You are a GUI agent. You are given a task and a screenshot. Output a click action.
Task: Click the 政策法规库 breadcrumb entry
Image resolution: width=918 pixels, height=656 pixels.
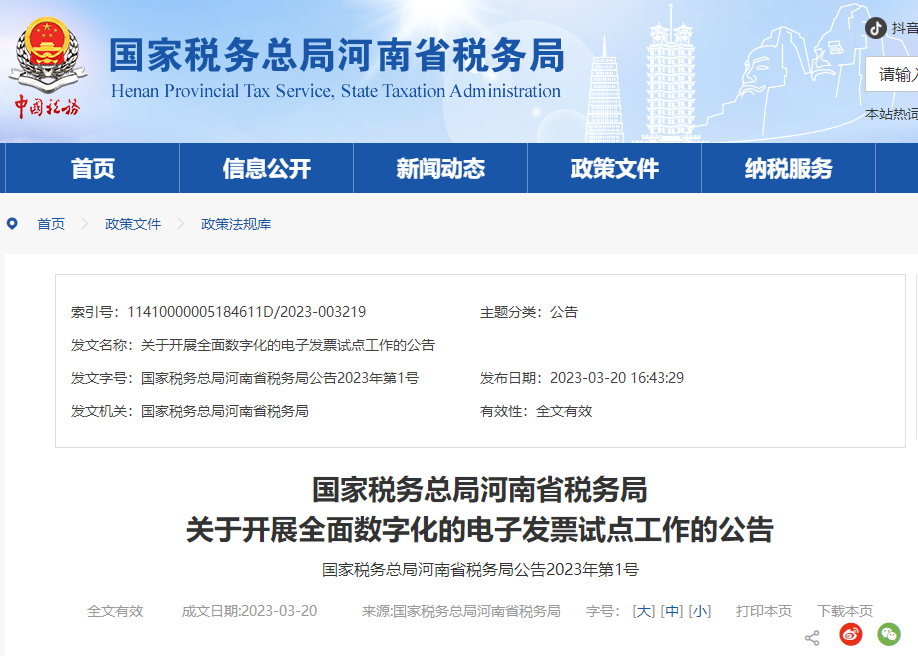coord(235,224)
